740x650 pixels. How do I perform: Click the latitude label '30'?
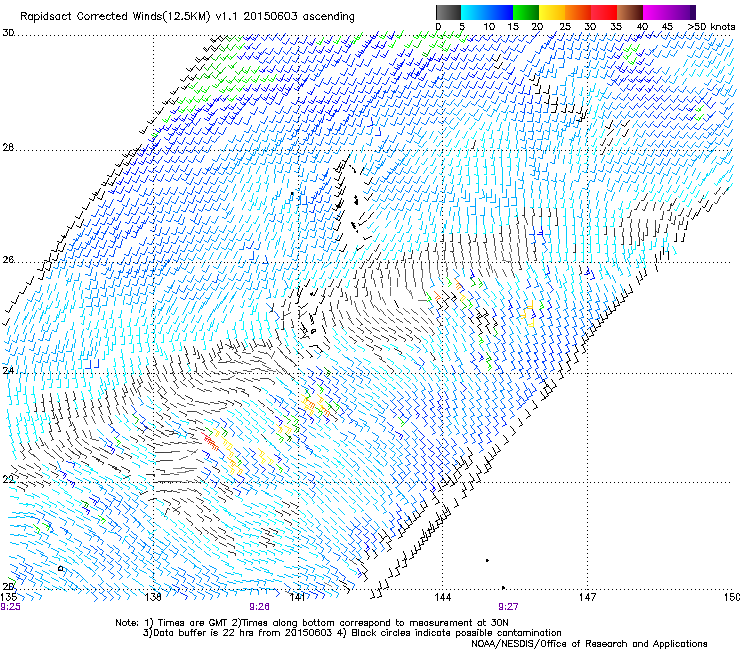8,33
